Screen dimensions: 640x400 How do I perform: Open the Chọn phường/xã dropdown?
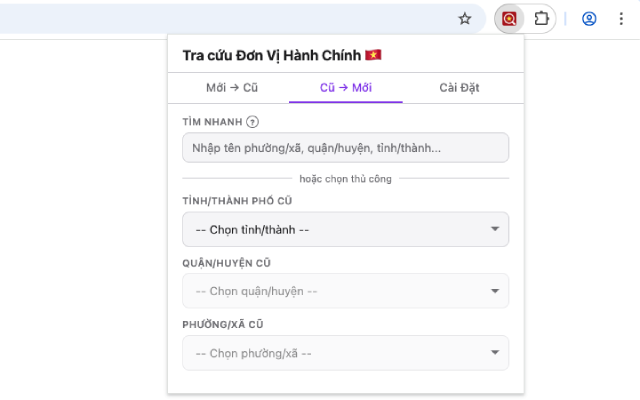pos(345,353)
